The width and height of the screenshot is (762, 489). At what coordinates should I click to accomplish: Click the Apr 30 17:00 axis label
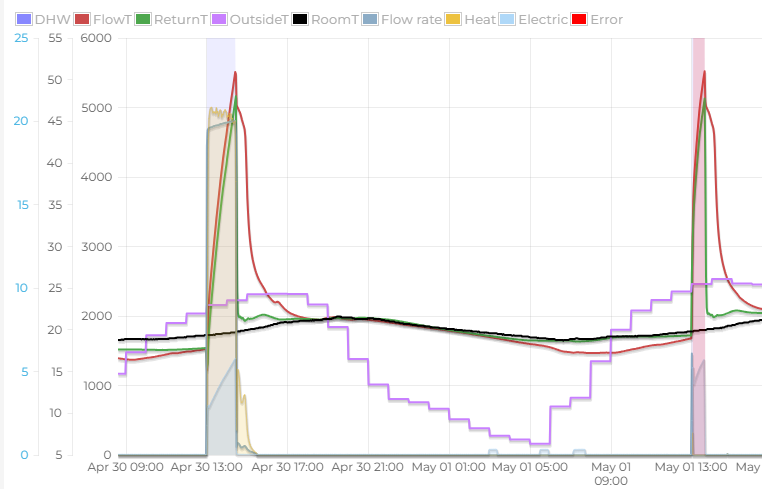[x=288, y=467]
